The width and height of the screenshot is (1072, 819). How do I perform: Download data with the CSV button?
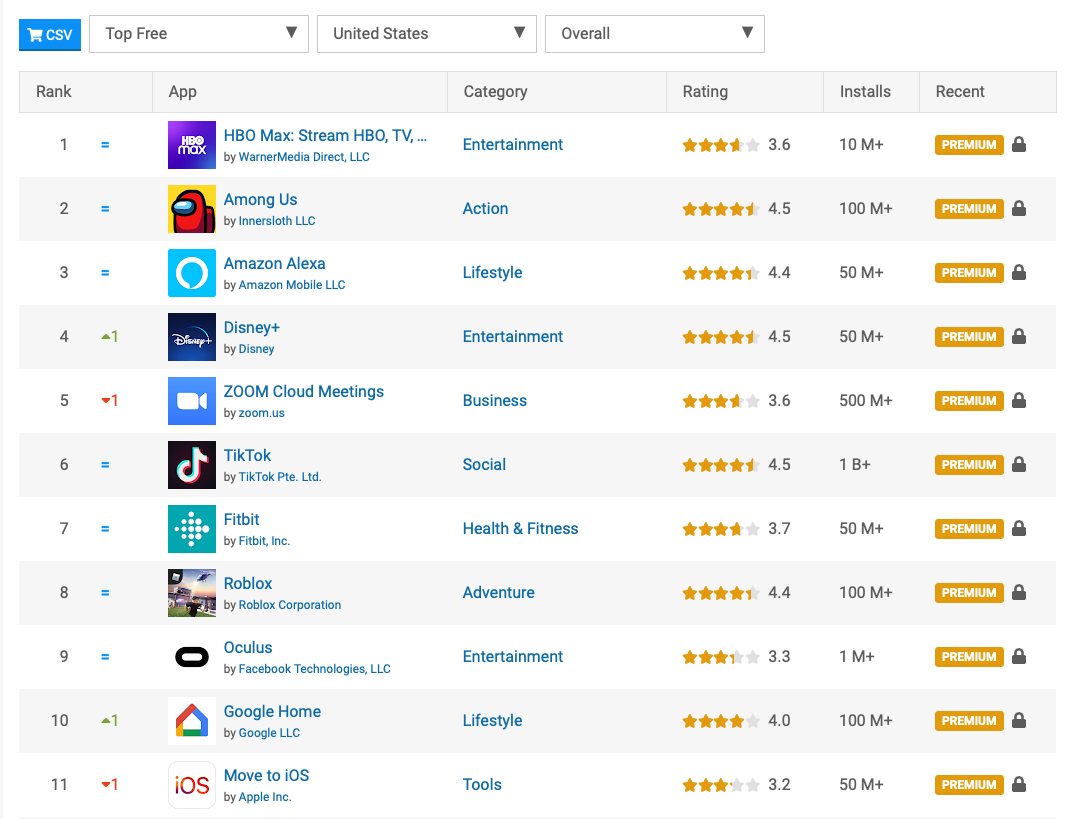(x=50, y=35)
